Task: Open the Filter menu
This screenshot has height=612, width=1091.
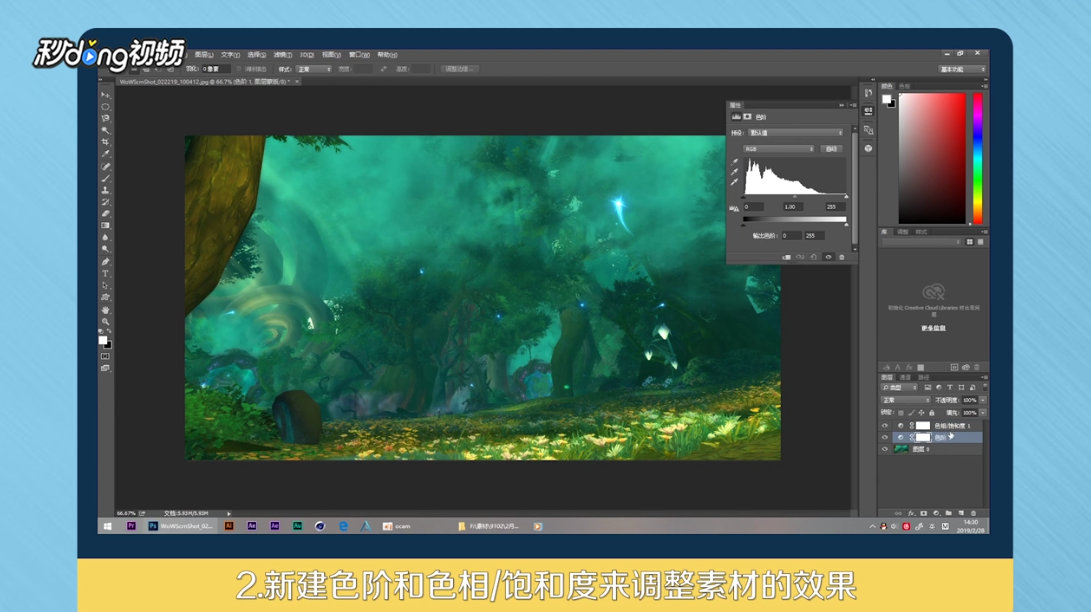Action: point(282,54)
